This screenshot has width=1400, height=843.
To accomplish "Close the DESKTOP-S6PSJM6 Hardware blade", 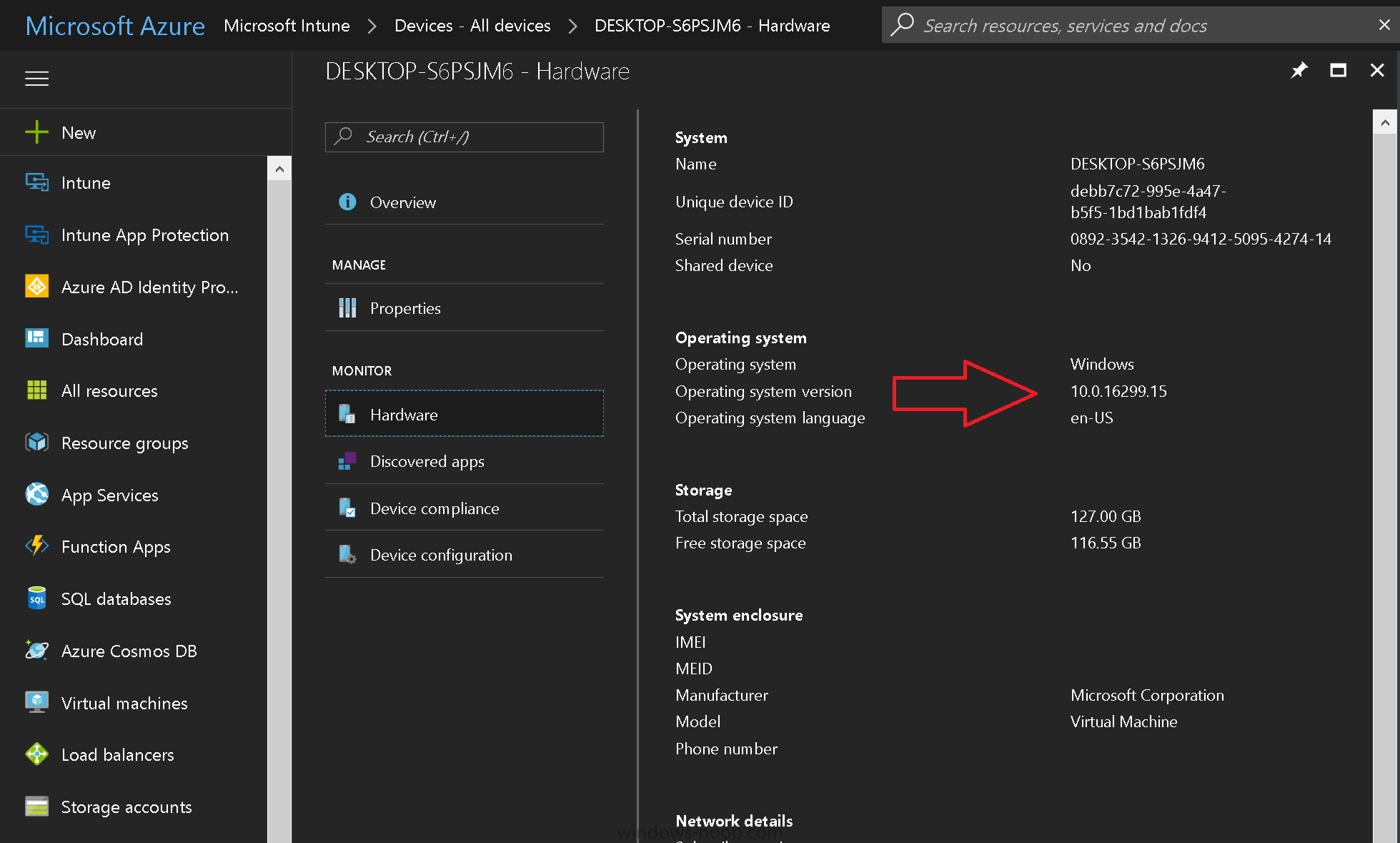I will tap(1377, 71).
